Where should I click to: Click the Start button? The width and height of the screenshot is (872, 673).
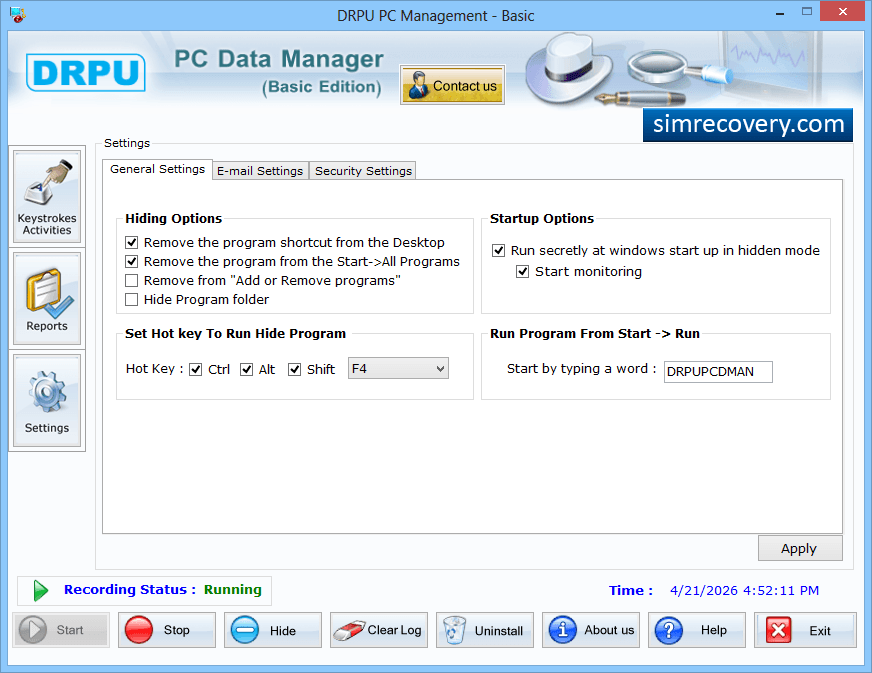[61, 630]
